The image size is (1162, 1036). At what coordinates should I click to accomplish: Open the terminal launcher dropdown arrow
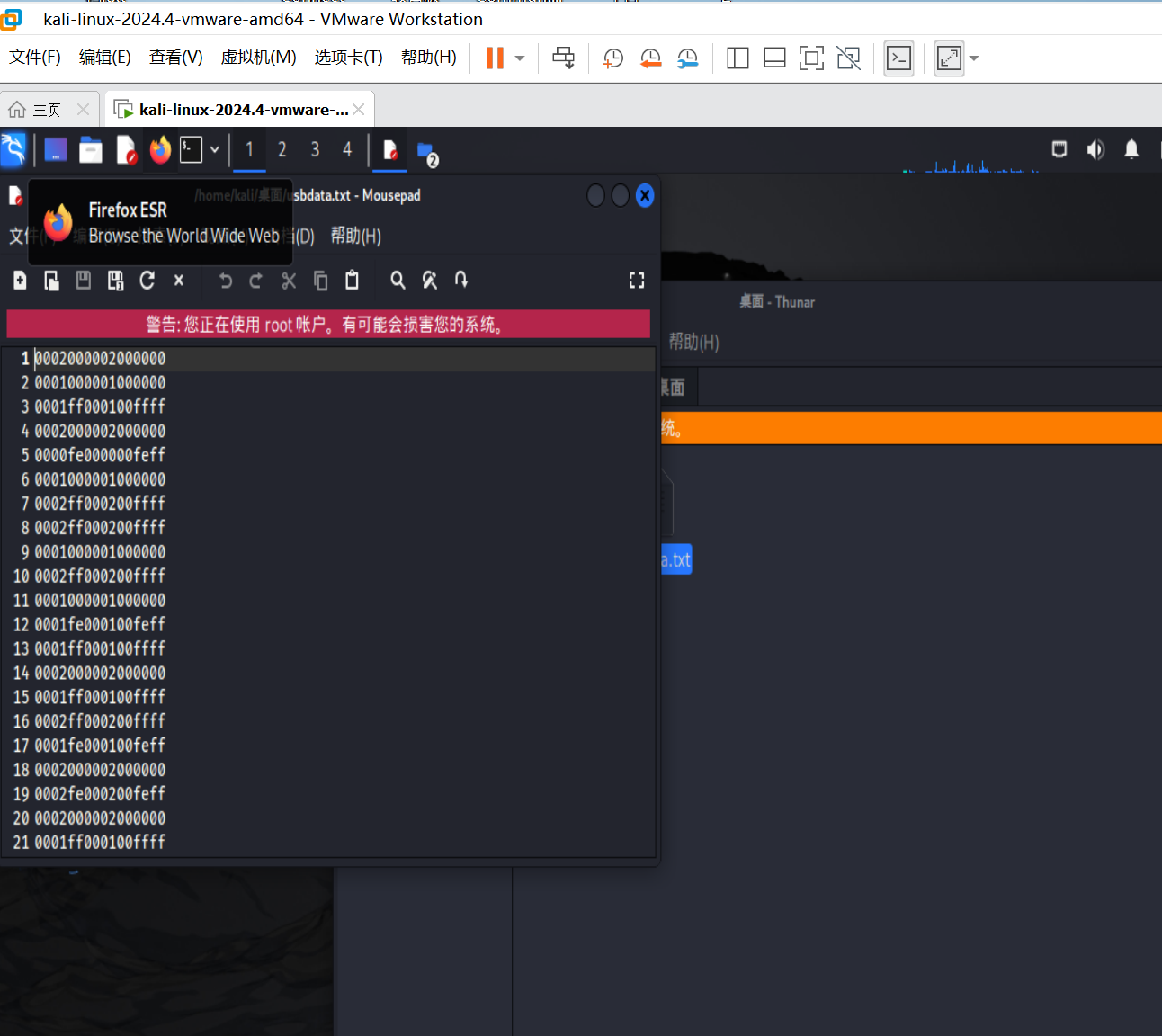(x=215, y=150)
